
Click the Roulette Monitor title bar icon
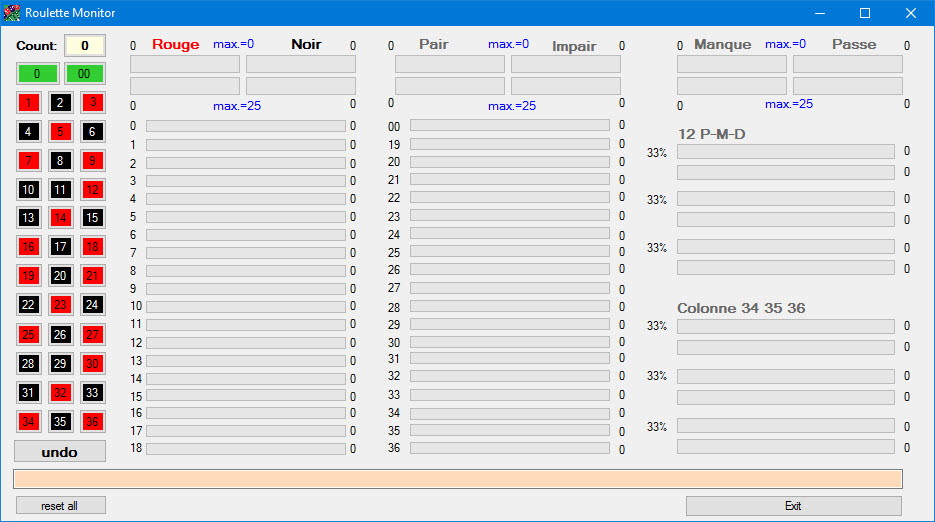(11, 13)
